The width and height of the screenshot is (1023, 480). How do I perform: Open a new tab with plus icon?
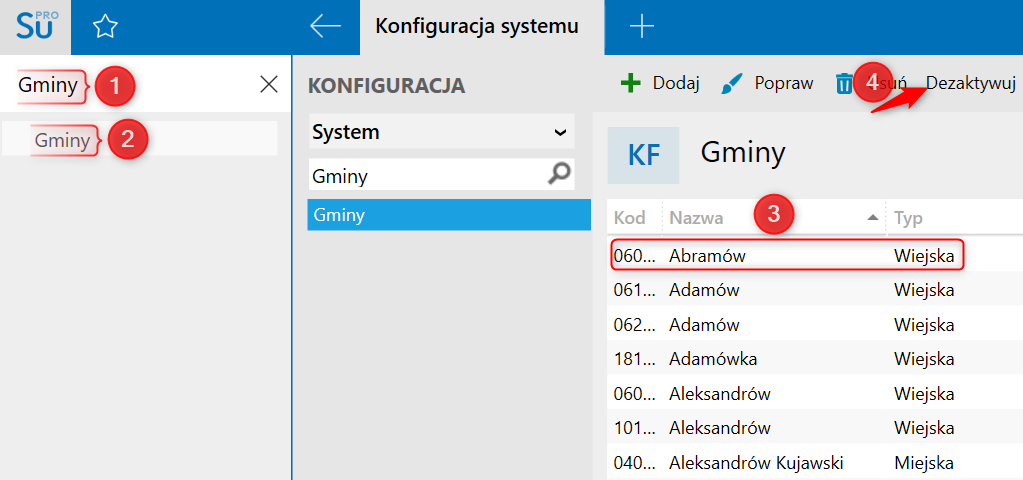click(x=641, y=27)
